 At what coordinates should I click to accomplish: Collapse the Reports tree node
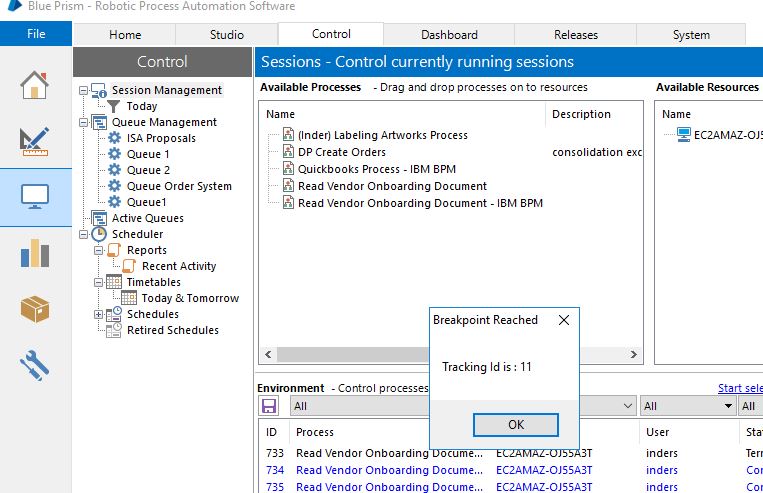tap(99, 250)
